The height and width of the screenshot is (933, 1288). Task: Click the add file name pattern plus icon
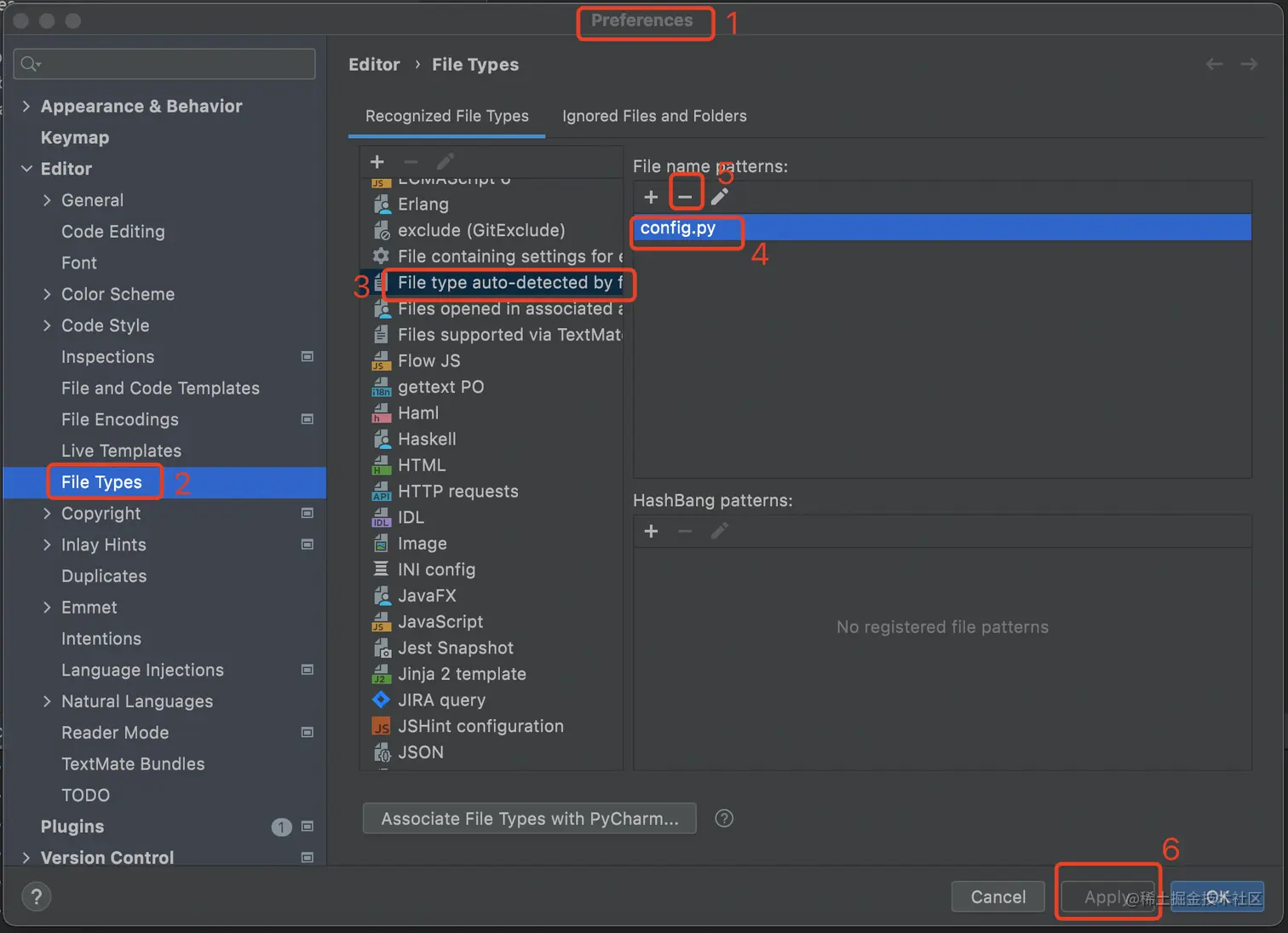(x=651, y=197)
